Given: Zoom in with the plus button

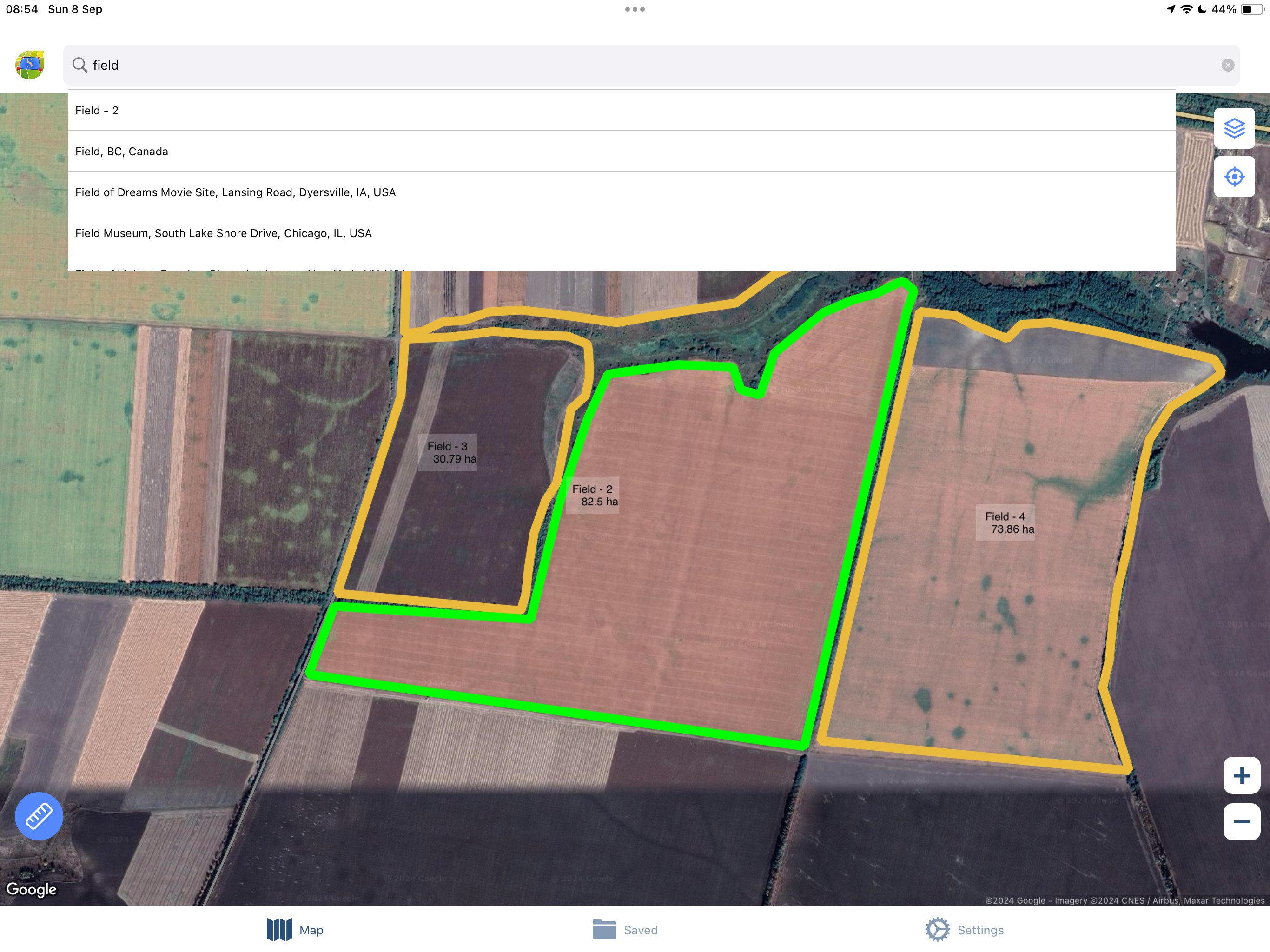Looking at the screenshot, I should [x=1241, y=776].
